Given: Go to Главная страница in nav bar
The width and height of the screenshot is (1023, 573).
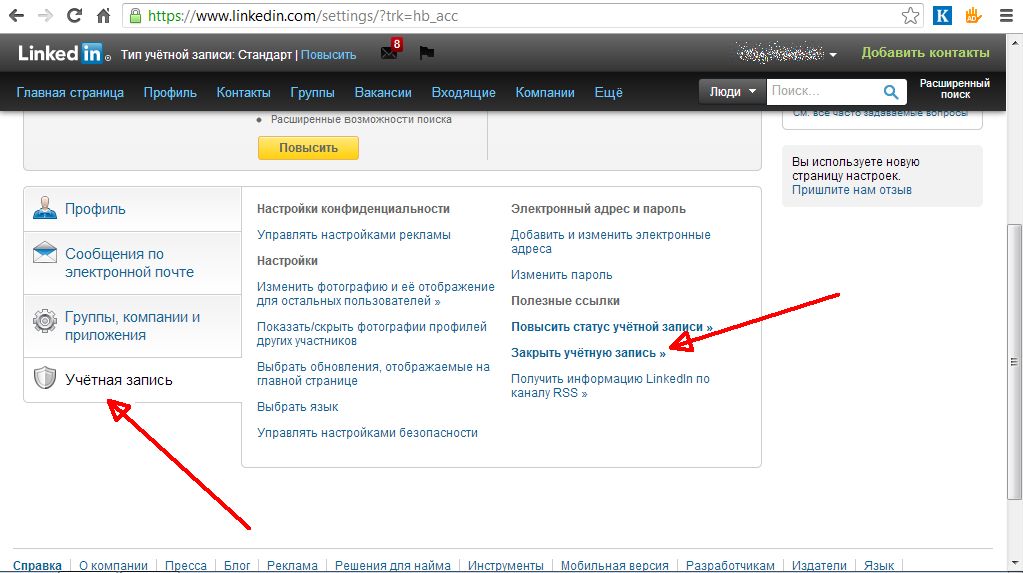Looking at the screenshot, I should coord(70,93).
